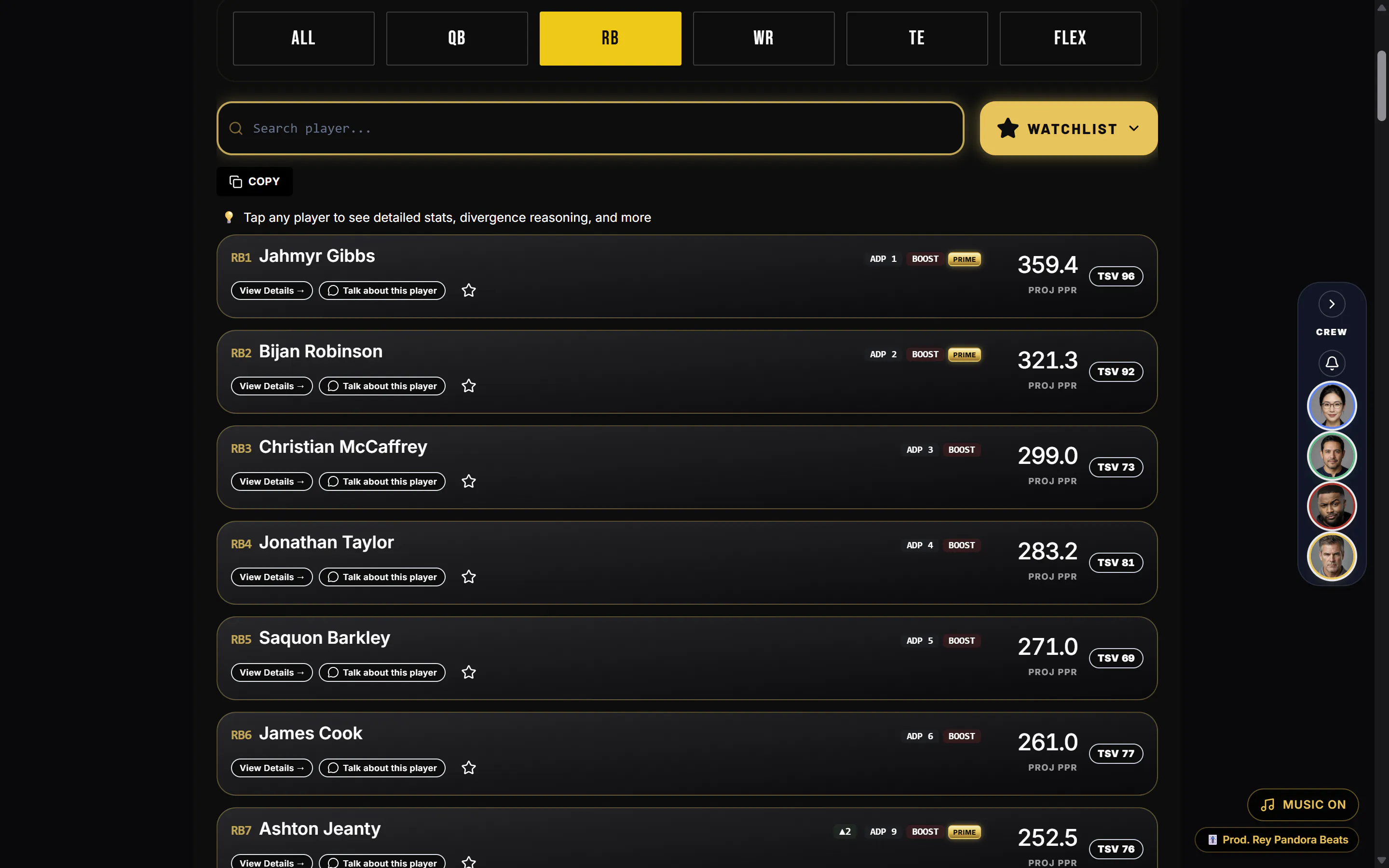Click the PRIME badge on Bijan Robinson
Image resolution: width=1389 pixels, height=868 pixels.
(964, 354)
